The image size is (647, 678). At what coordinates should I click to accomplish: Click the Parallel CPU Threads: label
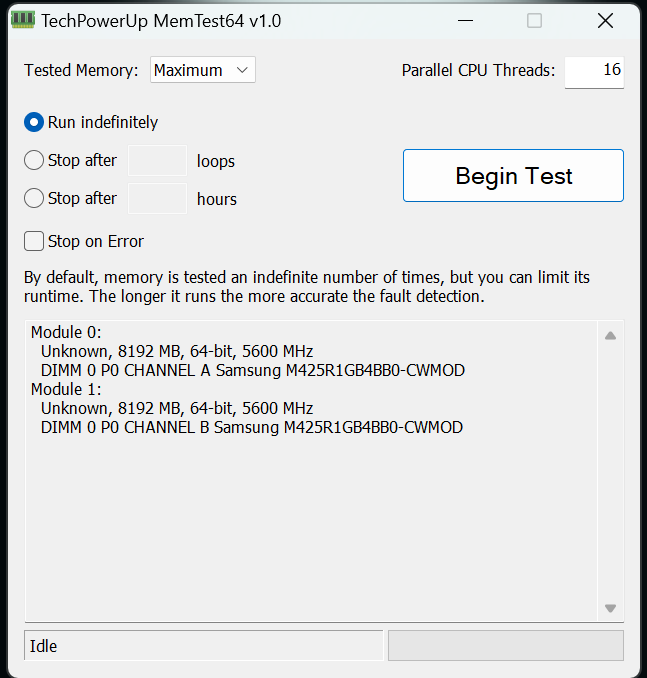478,70
